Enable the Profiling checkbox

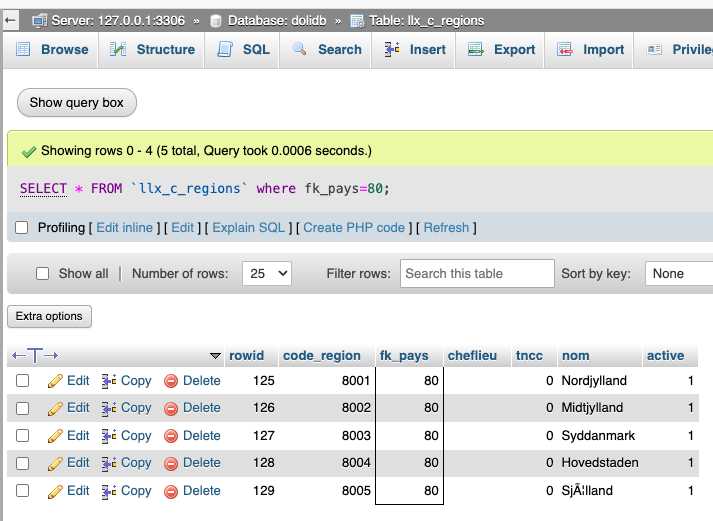(22, 228)
